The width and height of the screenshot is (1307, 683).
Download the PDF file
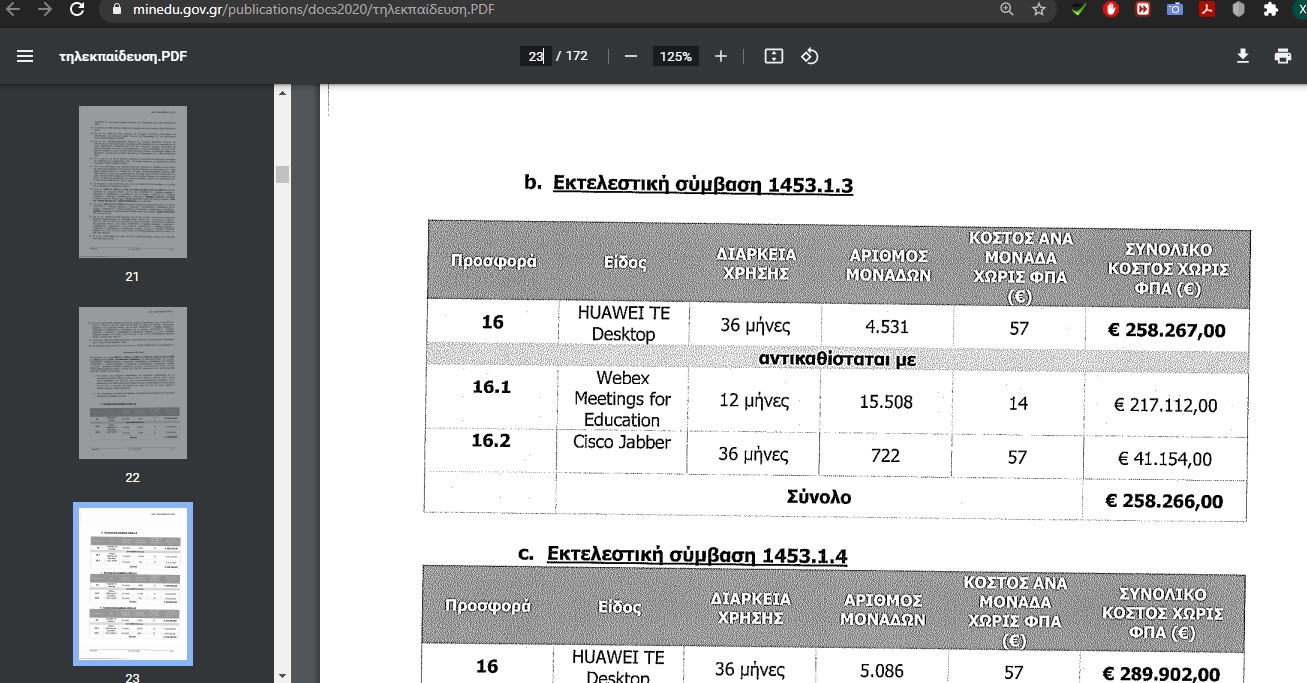tap(1243, 56)
